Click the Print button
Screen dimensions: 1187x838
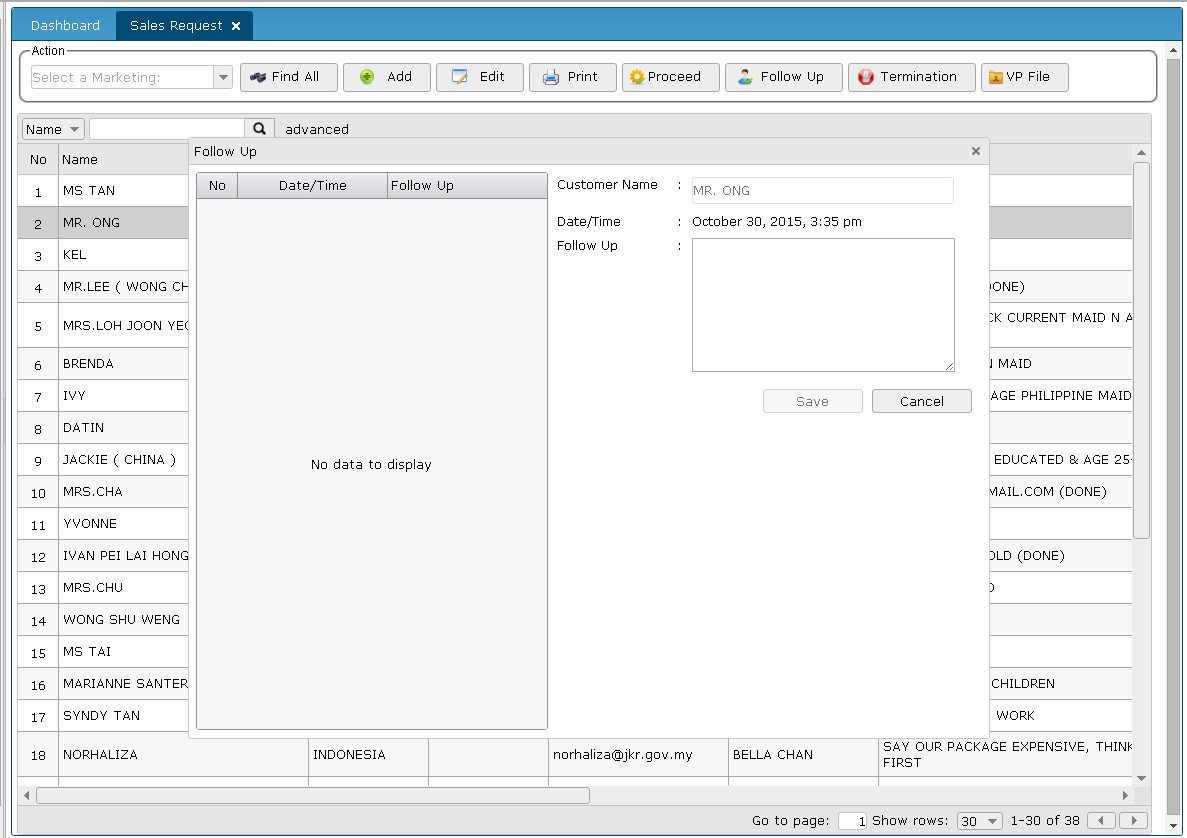[x=572, y=77]
